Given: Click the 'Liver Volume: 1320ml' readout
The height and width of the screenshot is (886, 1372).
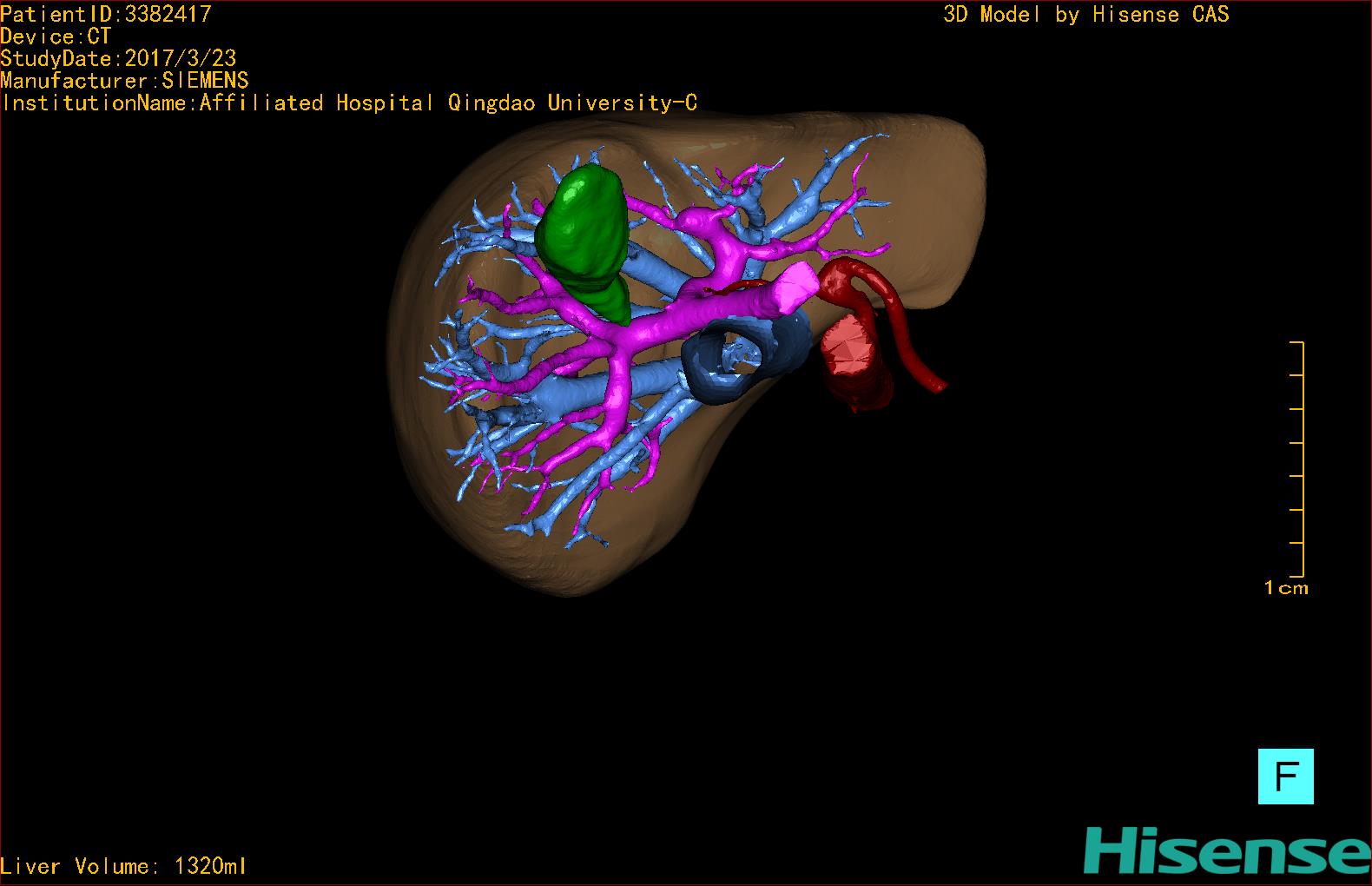Looking at the screenshot, I should coord(123,866).
